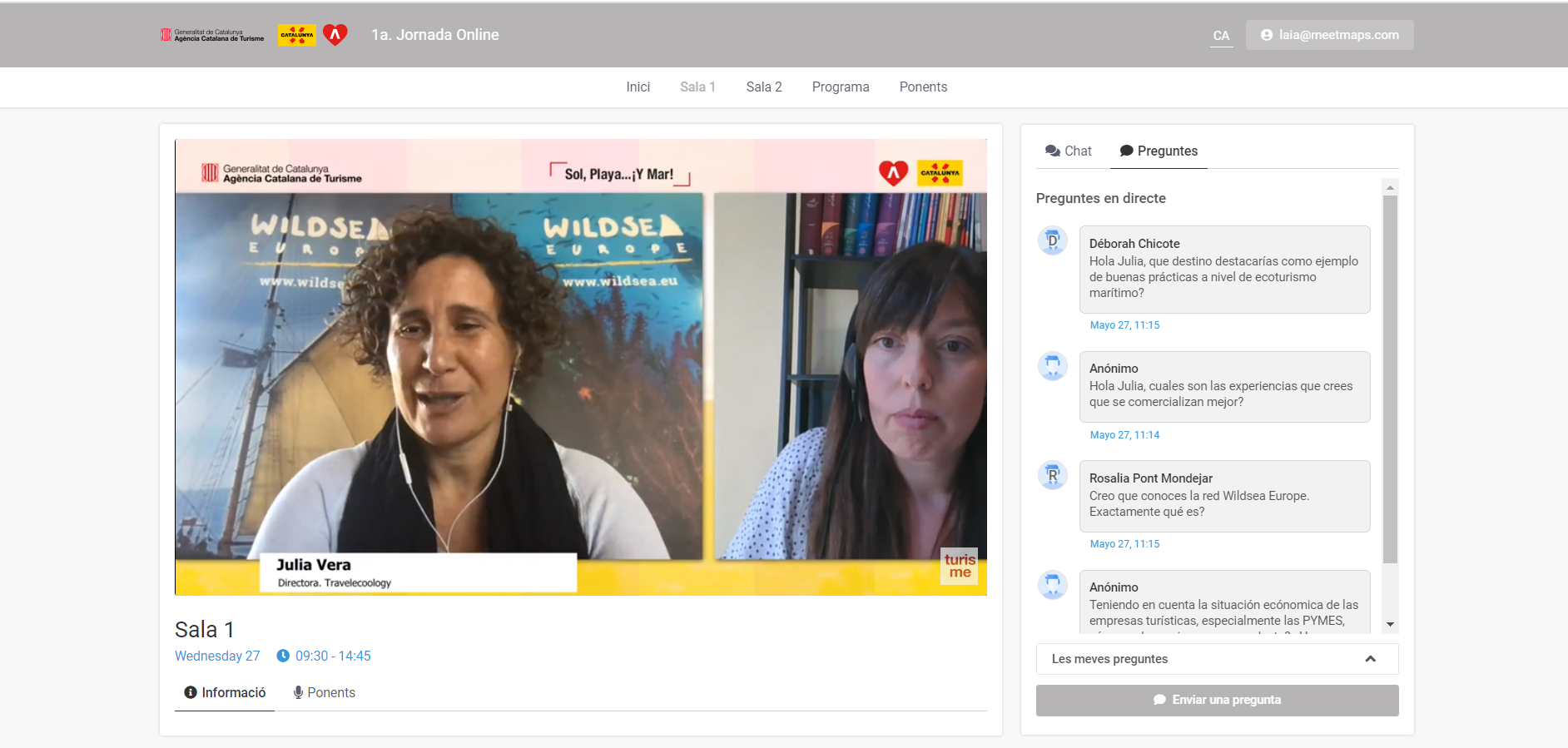The image size is (1568, 748).
Task: Click Déborah Chicote's avatar icon
Action: (1053, 241)
